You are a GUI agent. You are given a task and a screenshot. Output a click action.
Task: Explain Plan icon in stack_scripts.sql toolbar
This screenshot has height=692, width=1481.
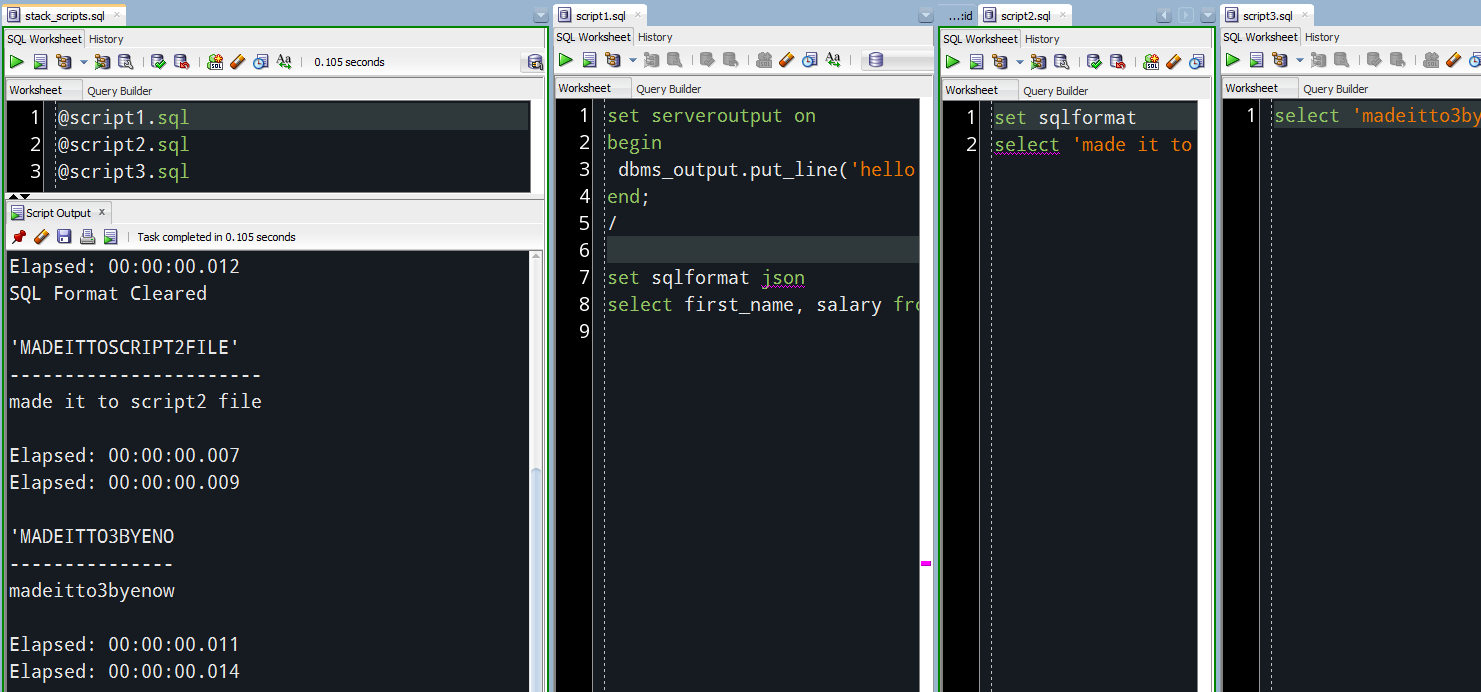[x=64, y=62]
